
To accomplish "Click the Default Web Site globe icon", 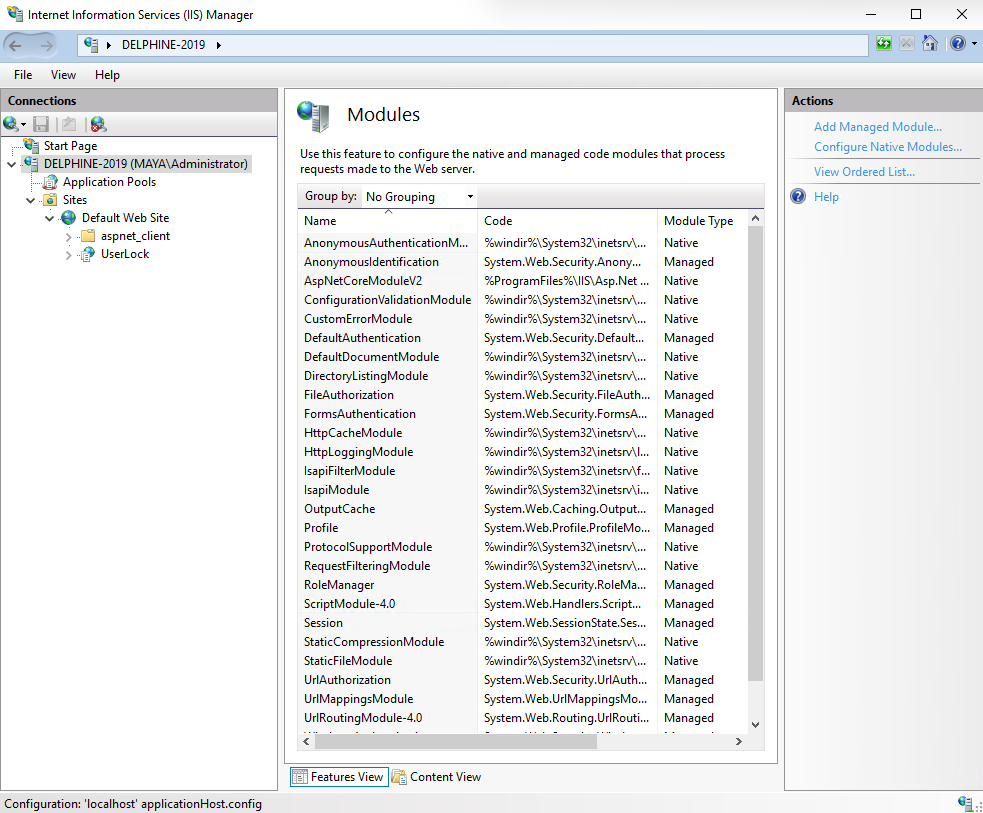I will 68,218.
